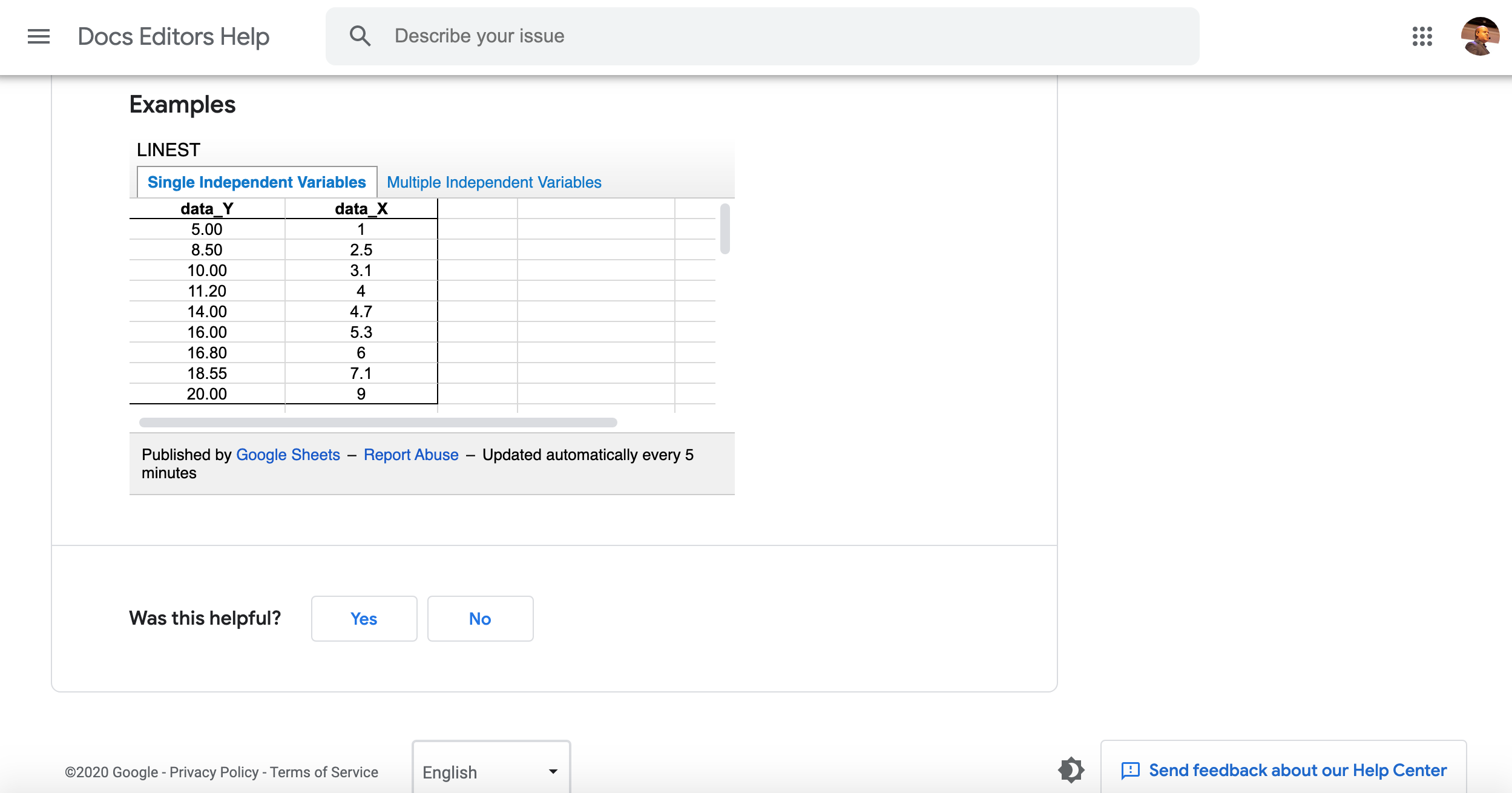Open the Google Sheets link
Image resolution: width=1512 pixels, height=793 pixels.
pos(288,455)
